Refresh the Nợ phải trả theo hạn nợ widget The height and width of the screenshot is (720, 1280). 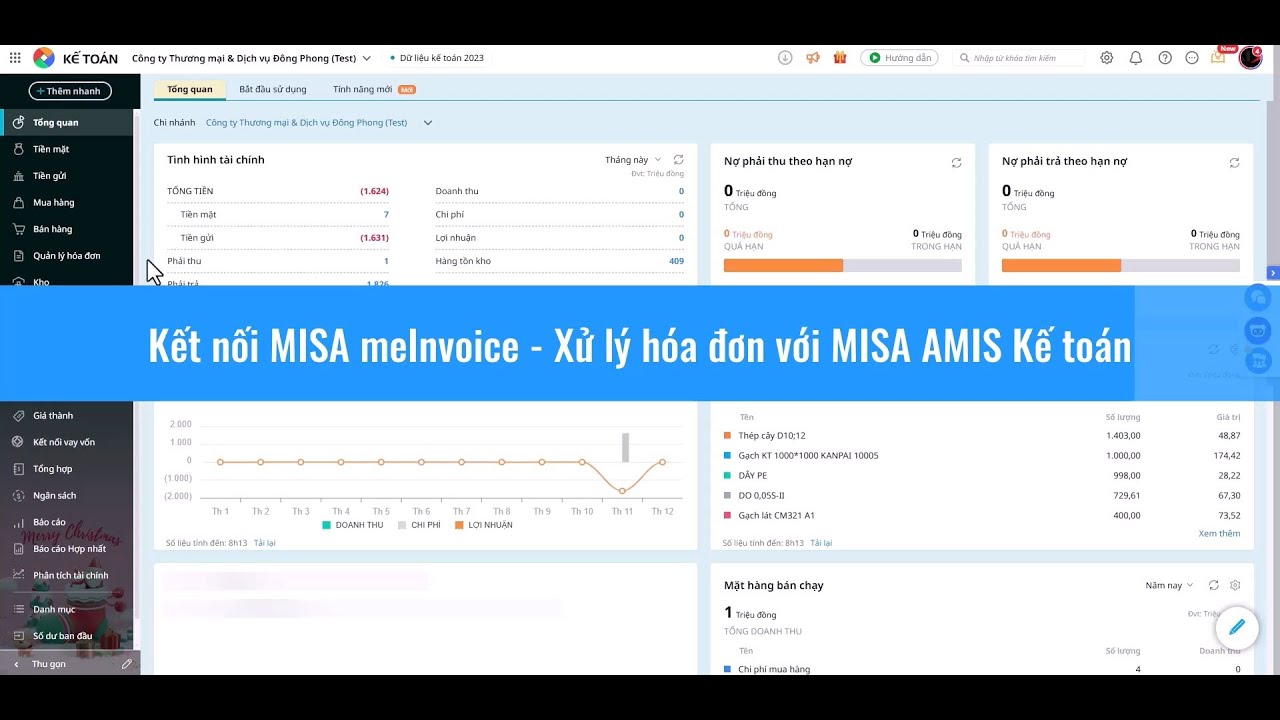click(1235, 162)
